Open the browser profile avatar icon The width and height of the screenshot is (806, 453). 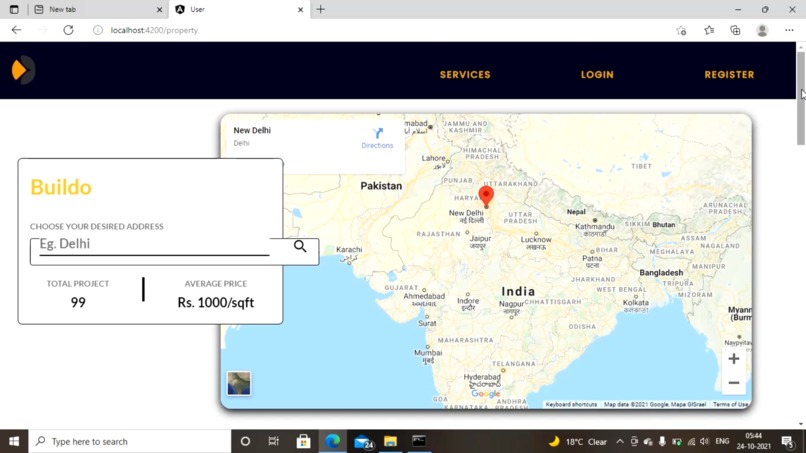tap(762, 30)
